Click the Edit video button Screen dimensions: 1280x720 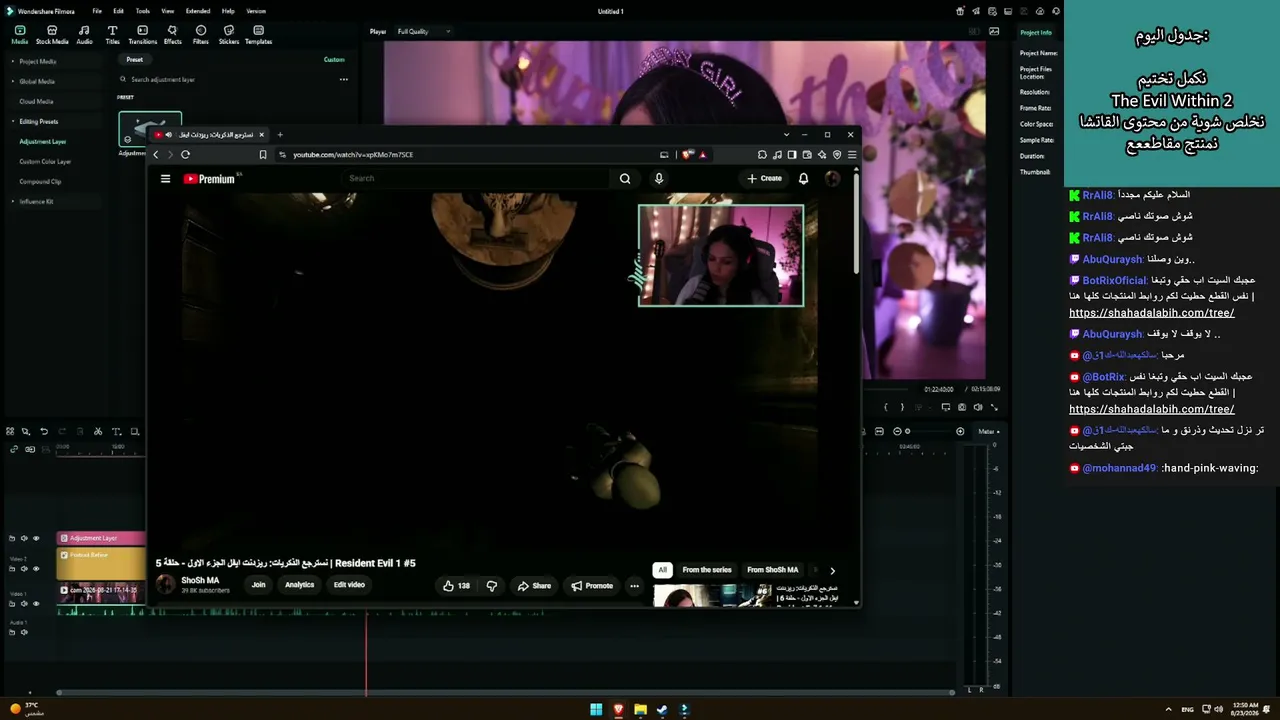(x=349, y=585)
